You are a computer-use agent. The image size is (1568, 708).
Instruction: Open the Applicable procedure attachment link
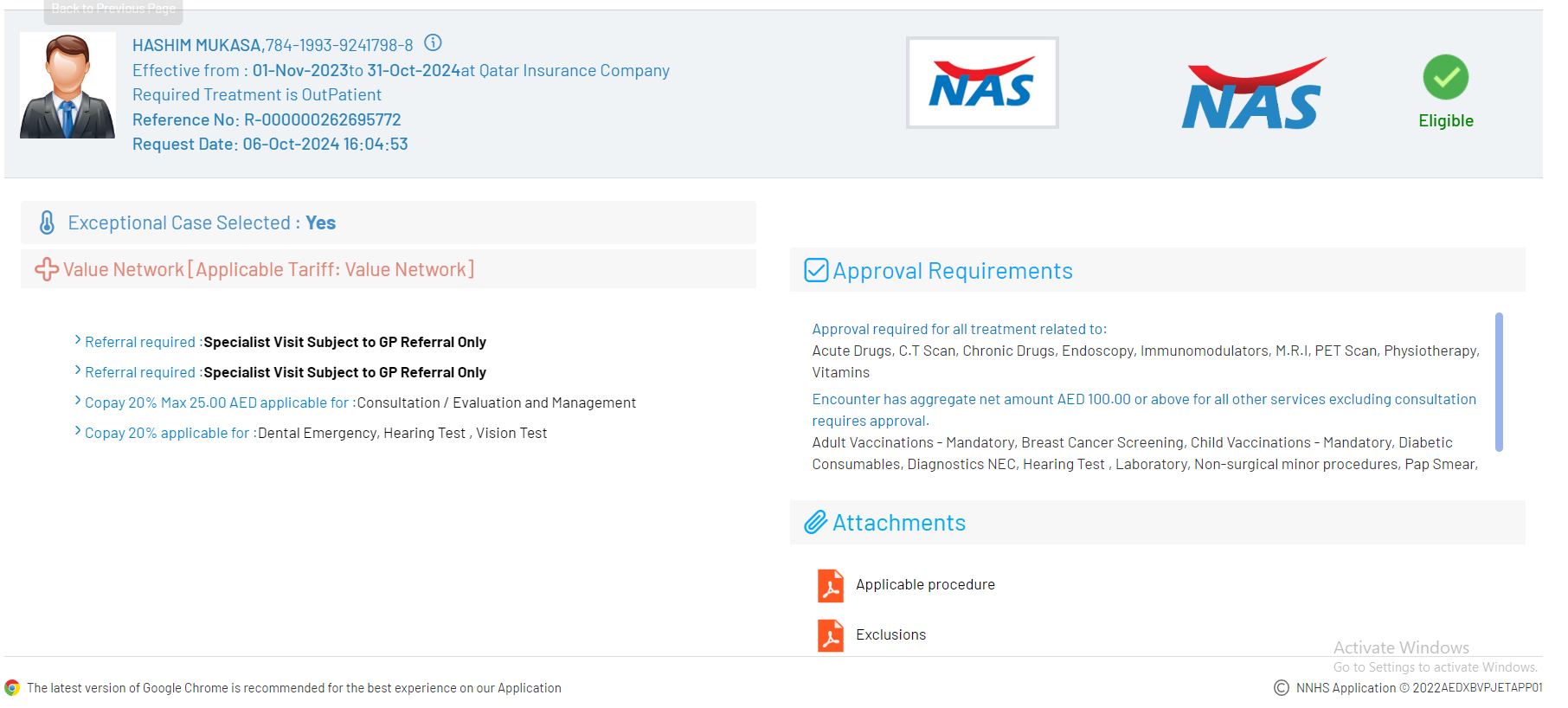click(925, 585)
